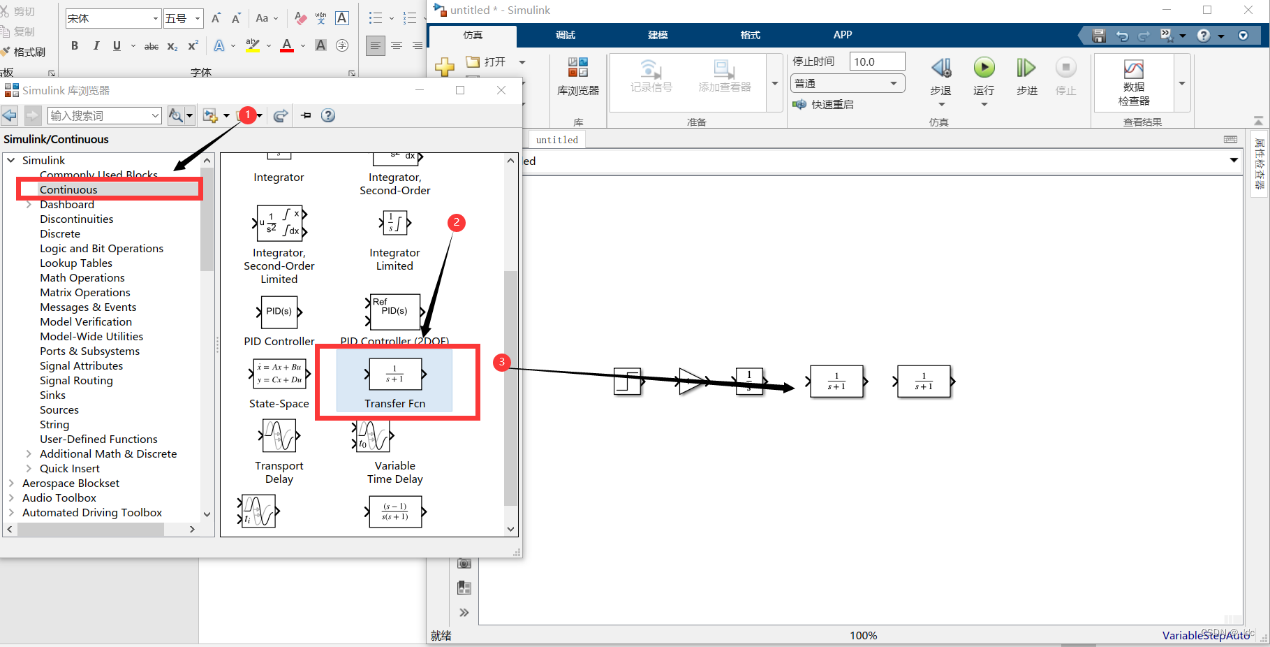The image size is (1270, 647).
Task: Click the new model yellow plus icon
Action: (445, 67)
